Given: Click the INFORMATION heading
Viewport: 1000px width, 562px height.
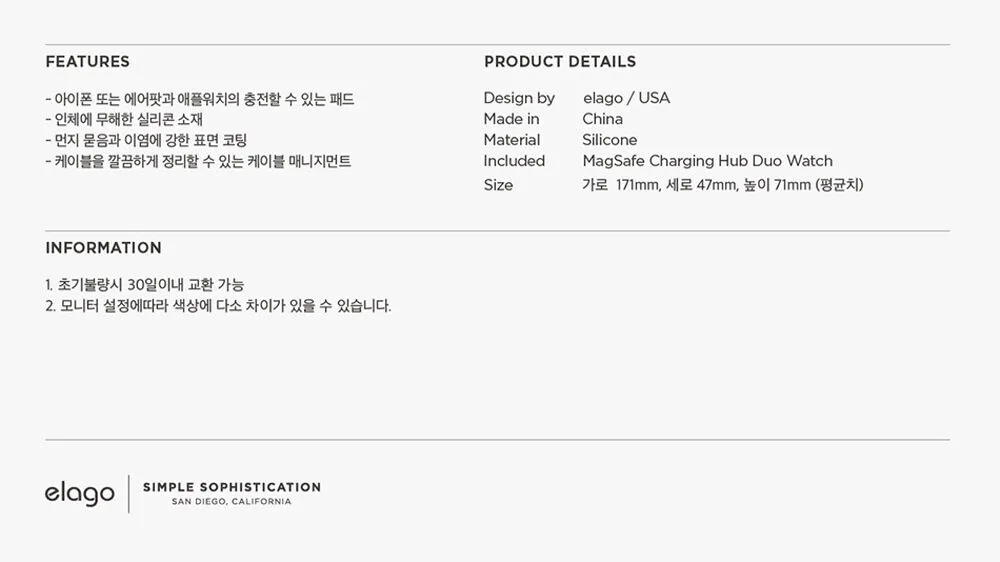Looking at the screenshot, I should coord(103,248).
